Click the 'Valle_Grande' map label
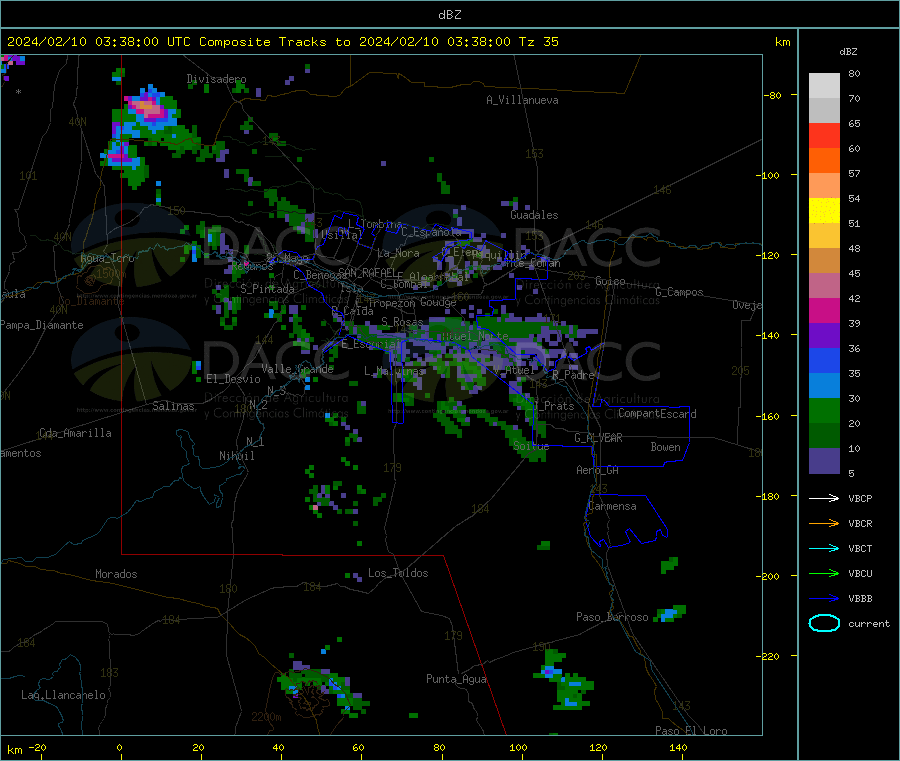This screenshot has height=761, width=900. (297, 369)
